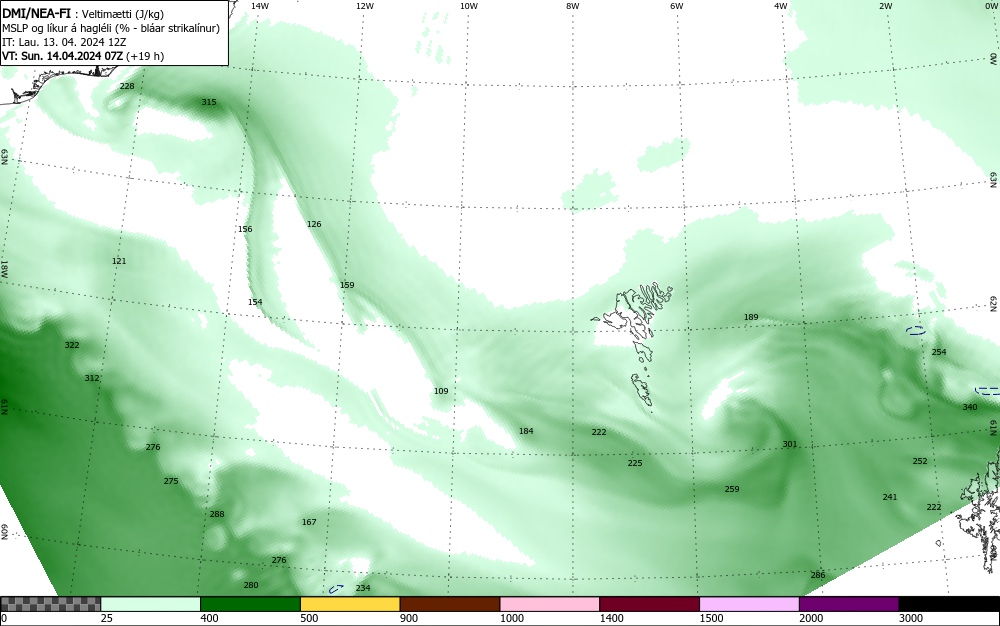Viewport: 1000px width, 626px height.
Task: Click the value 340 on the map
Action: coord(969,407)
